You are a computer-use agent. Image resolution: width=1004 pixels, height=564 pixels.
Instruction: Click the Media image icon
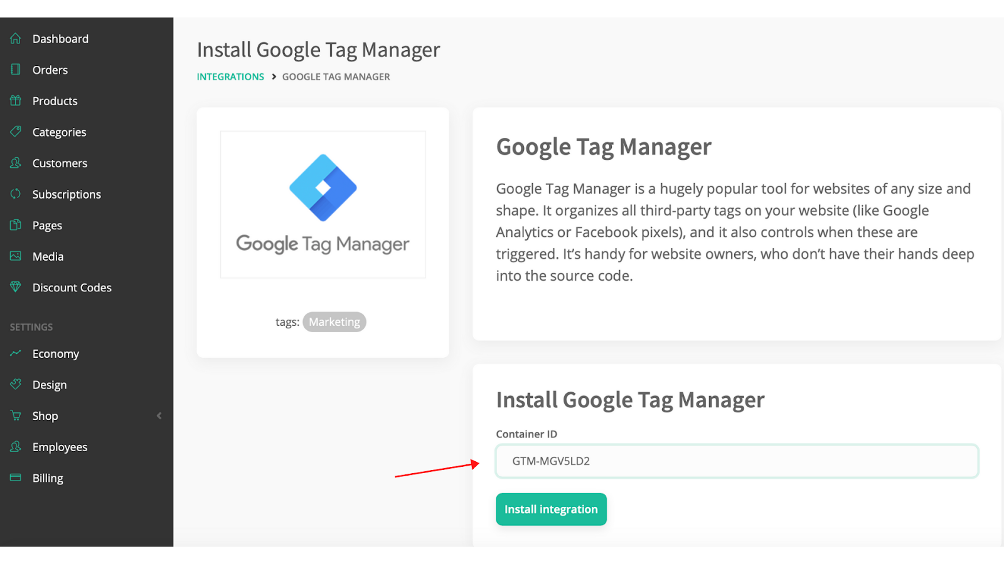point(15,256)
